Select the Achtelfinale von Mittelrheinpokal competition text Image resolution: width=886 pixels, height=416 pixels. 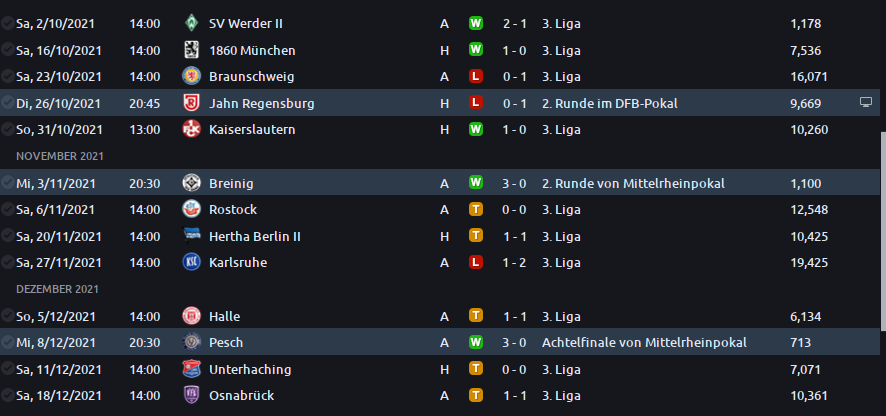644,343
